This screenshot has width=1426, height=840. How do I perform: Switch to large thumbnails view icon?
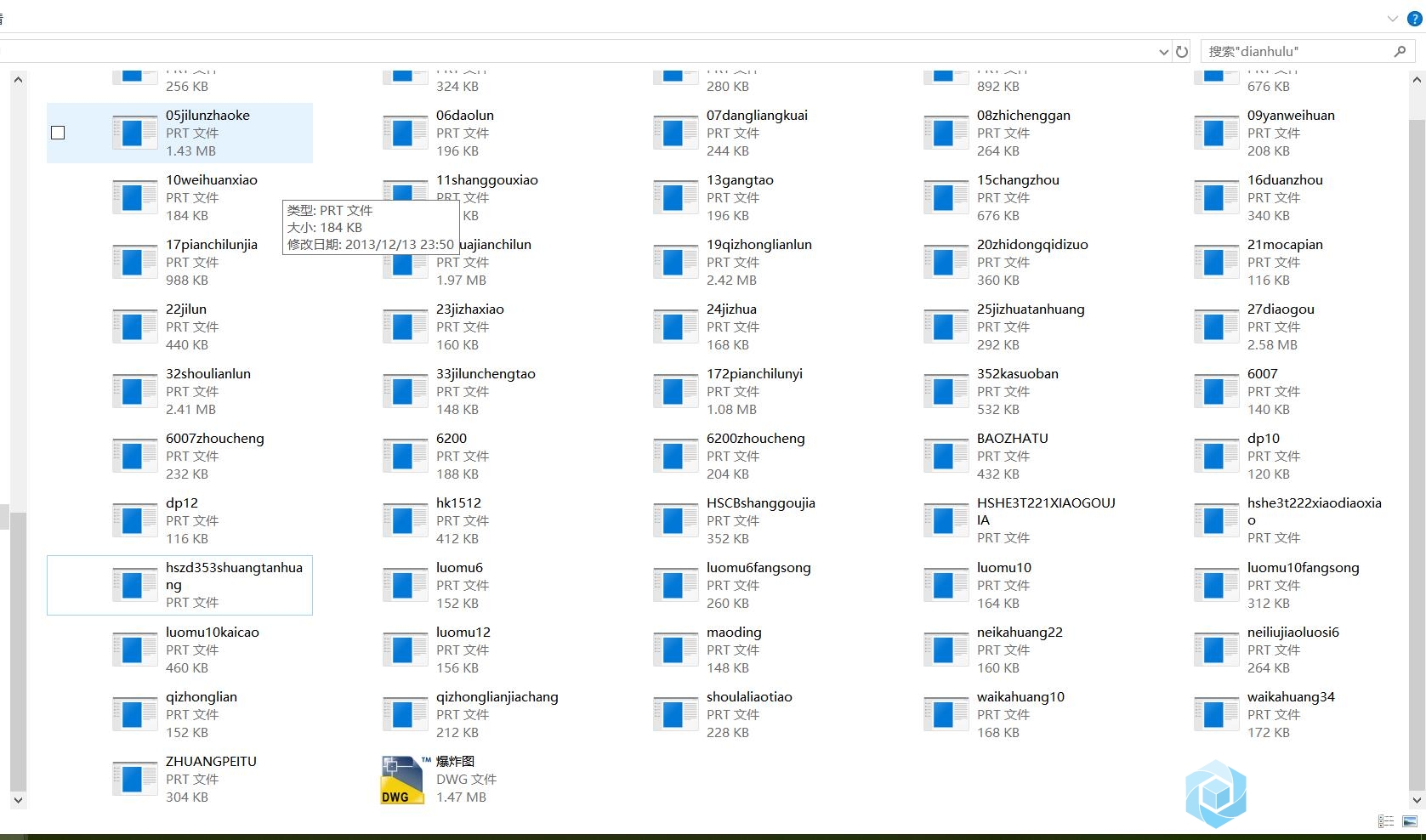pyautogui.click(x=1410, y=821)
